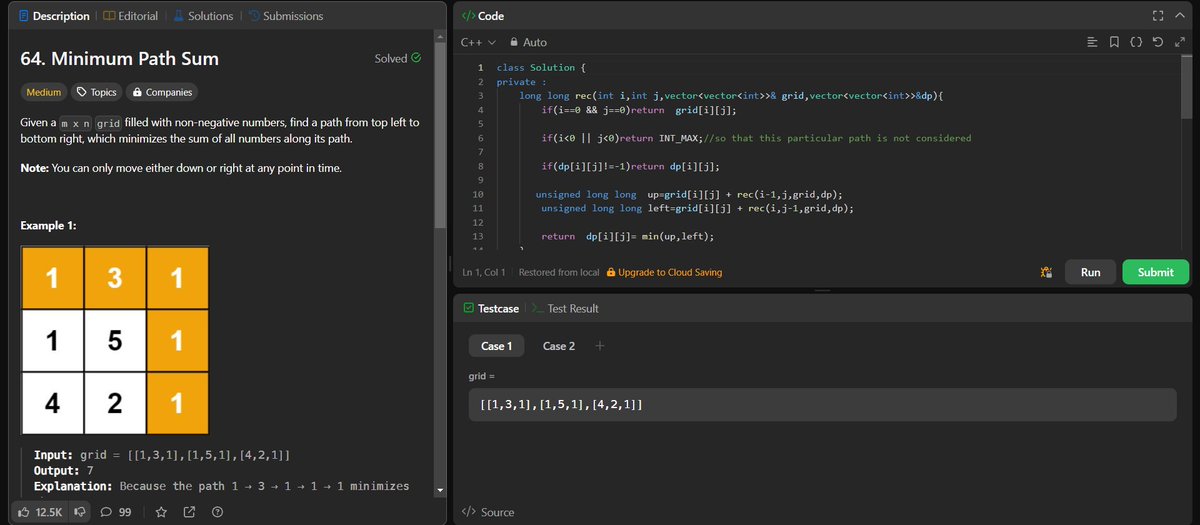Viewport: 1200px width, 525px height.
Task: Open C++ language dropdown
Action: tap(478, 43)
